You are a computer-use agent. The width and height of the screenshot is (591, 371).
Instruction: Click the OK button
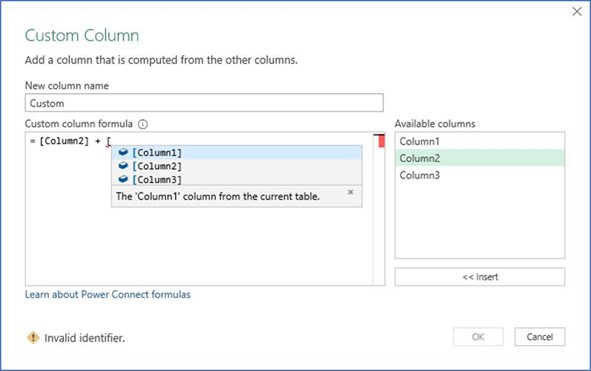[478, 337]
